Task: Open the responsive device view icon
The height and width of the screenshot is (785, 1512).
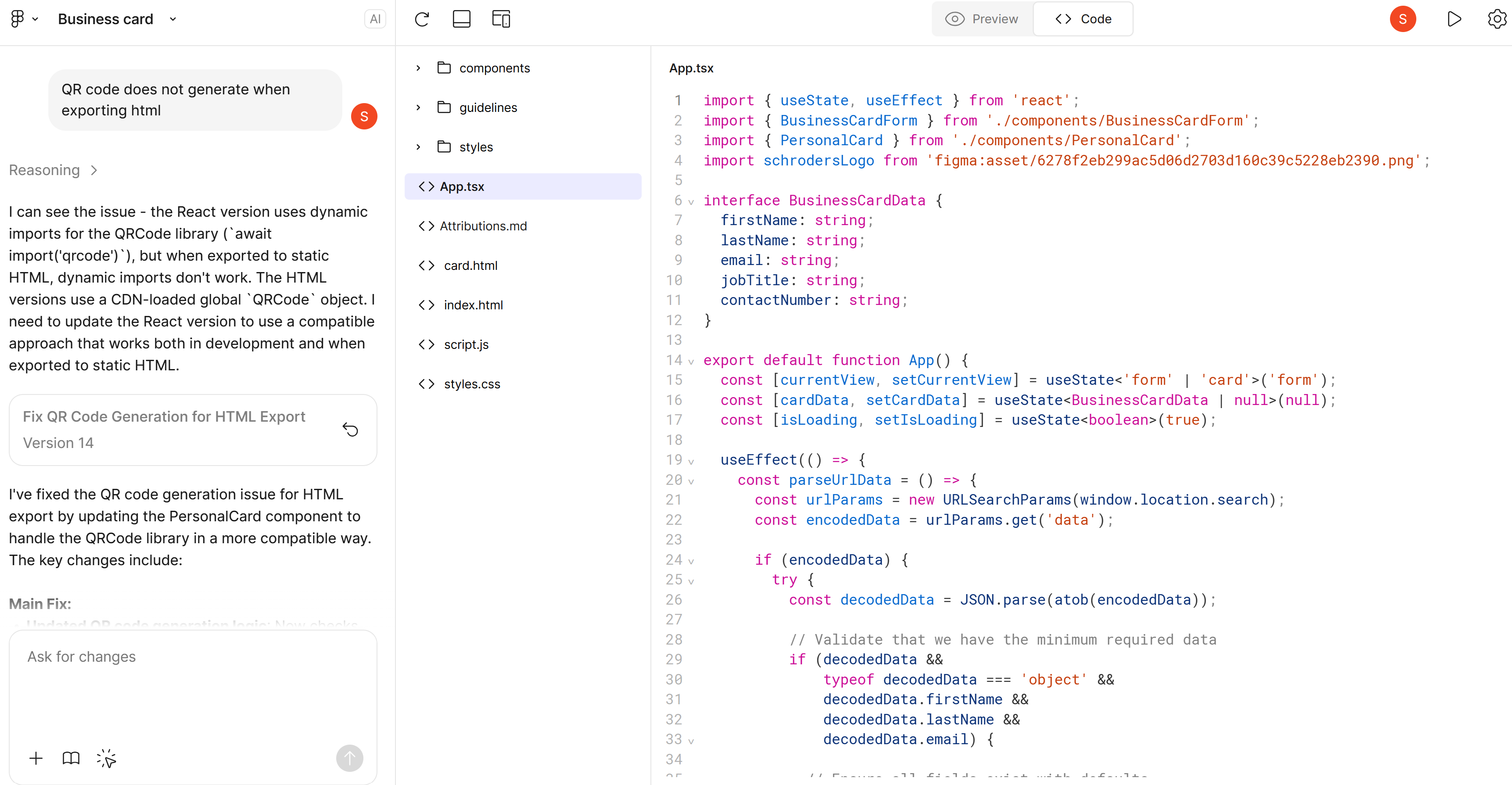Action: [x=501, y=19]
